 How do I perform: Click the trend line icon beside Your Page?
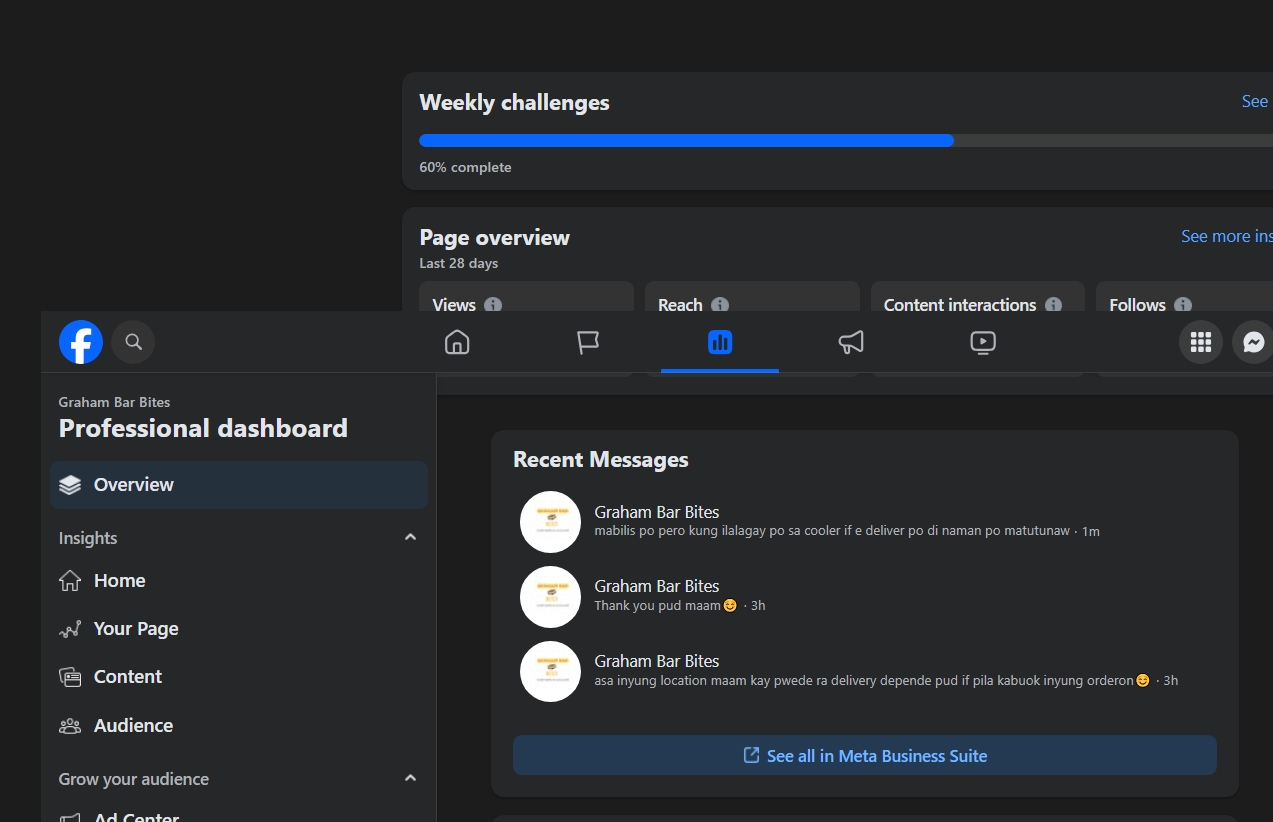point(70,629)
